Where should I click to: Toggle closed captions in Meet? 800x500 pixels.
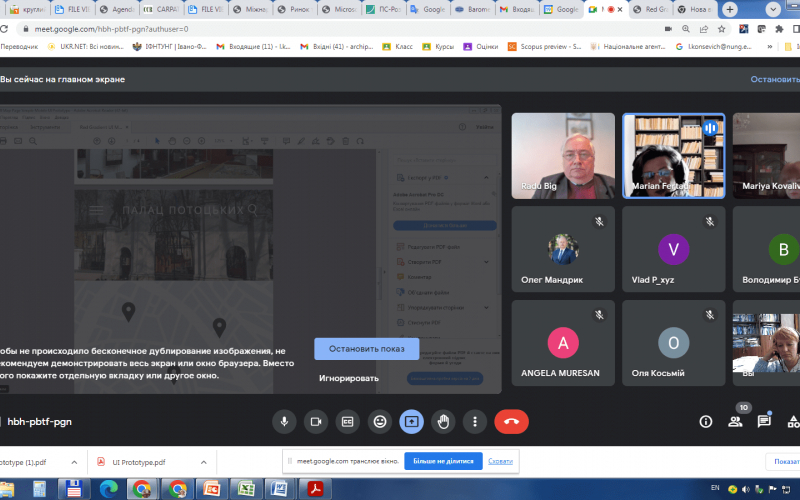347,422
